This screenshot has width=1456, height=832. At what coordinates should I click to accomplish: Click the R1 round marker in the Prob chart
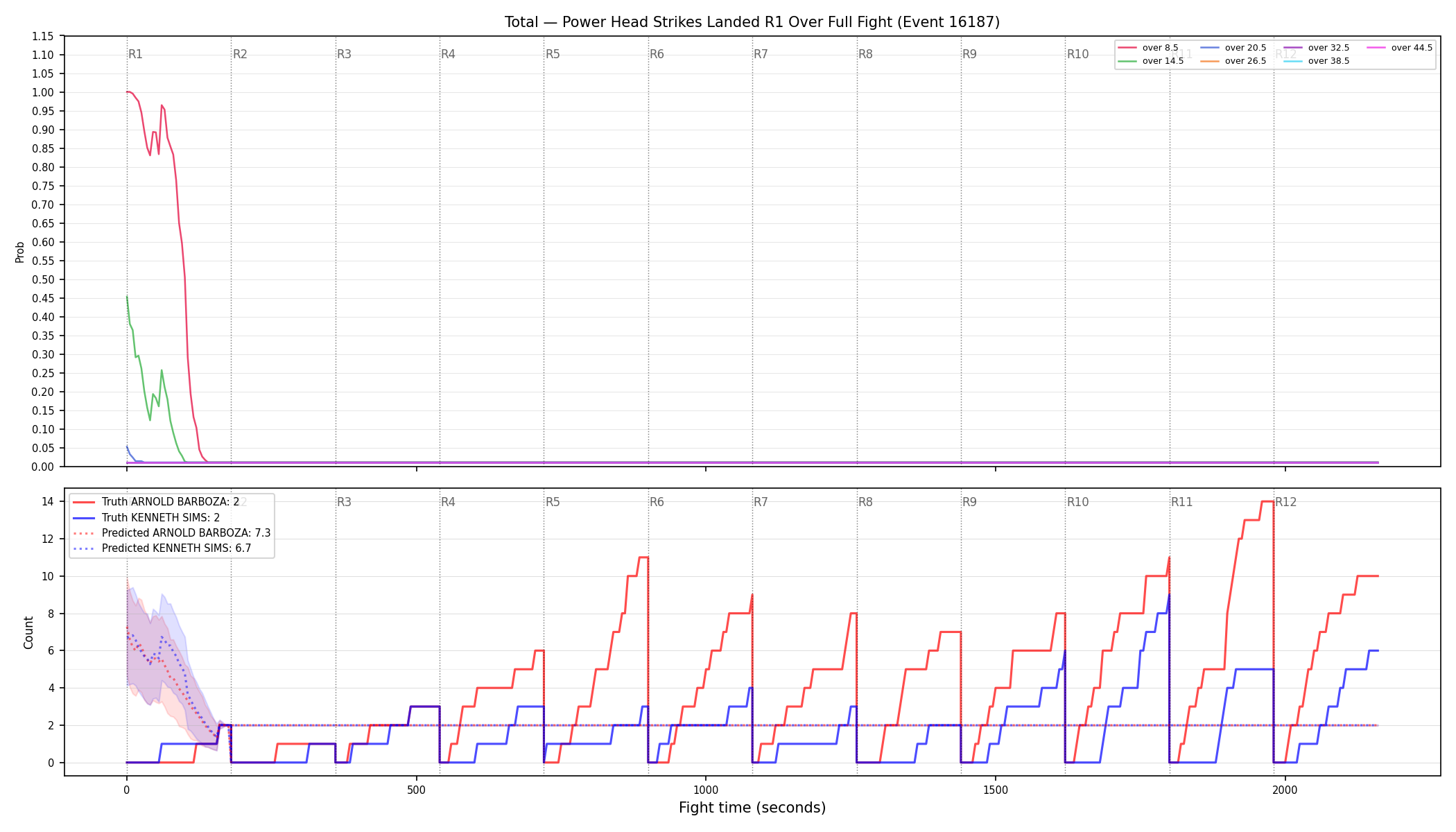pyautogui.click(x=135, y=54)
